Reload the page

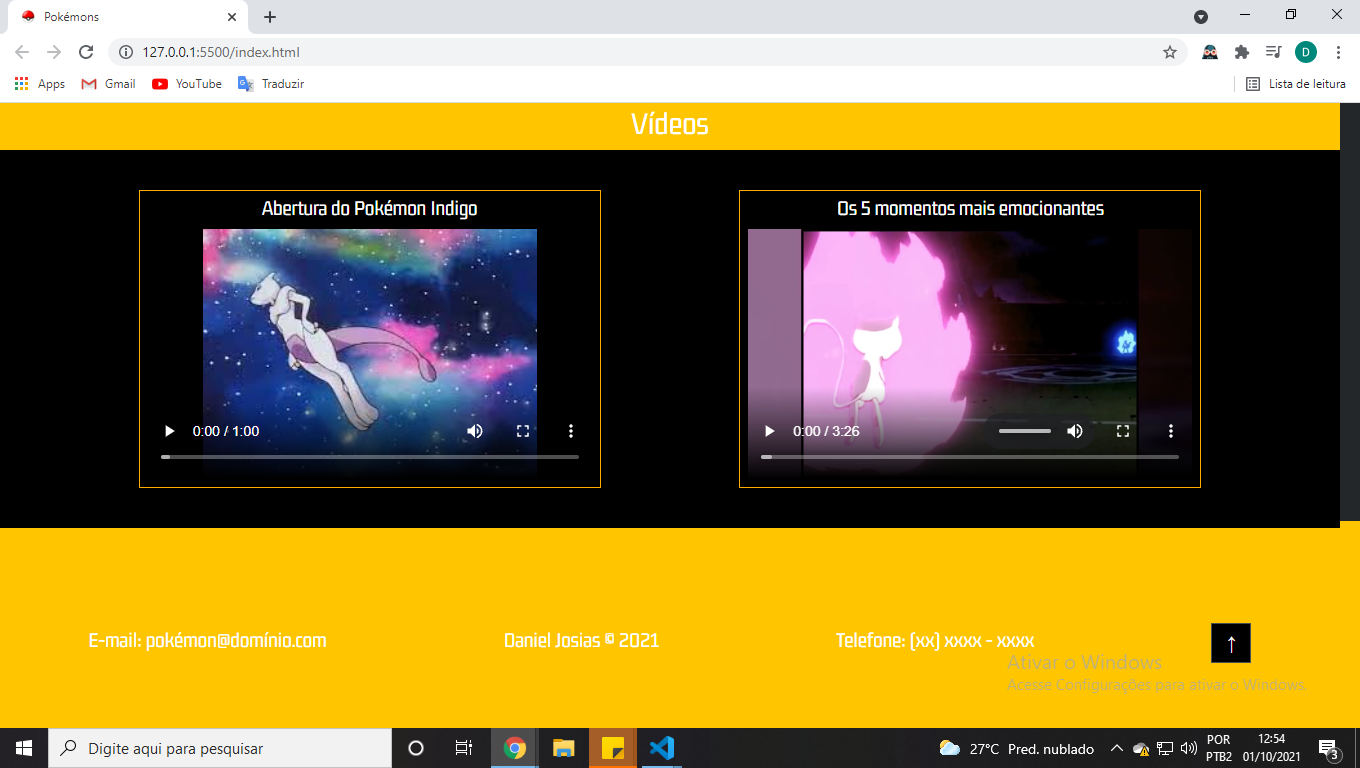click(x=86, y=52)
